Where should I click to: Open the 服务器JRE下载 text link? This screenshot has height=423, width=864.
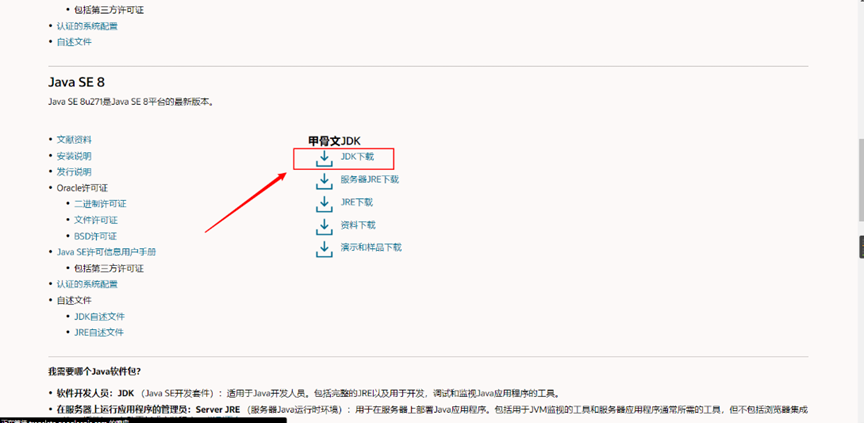tap(370, 179)
